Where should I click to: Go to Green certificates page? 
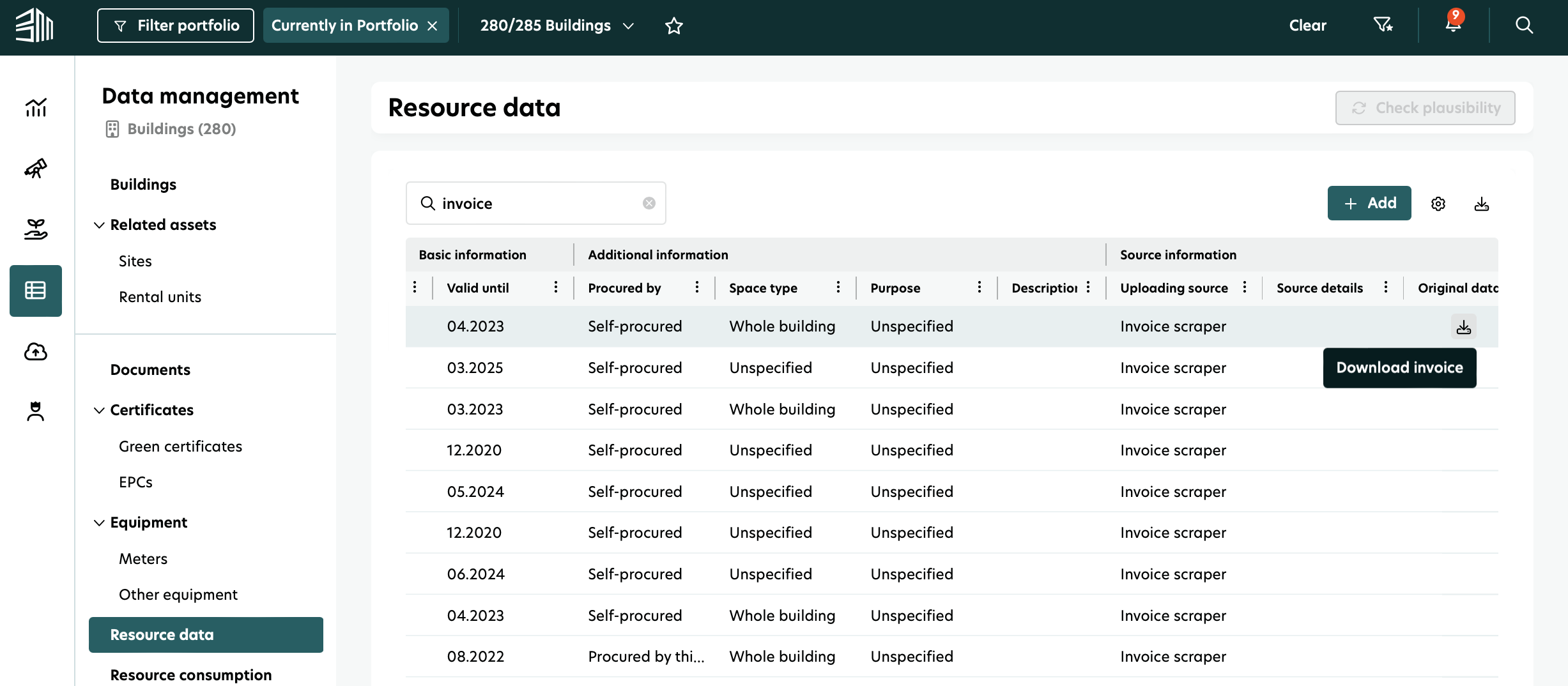pyautogui.click(x=180, y=446)
